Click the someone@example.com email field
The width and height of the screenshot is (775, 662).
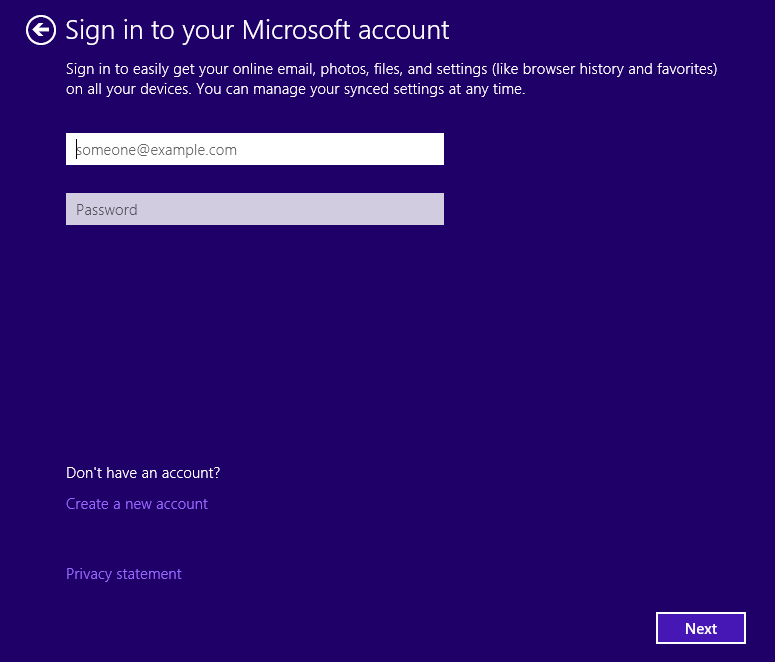[254, 149]
